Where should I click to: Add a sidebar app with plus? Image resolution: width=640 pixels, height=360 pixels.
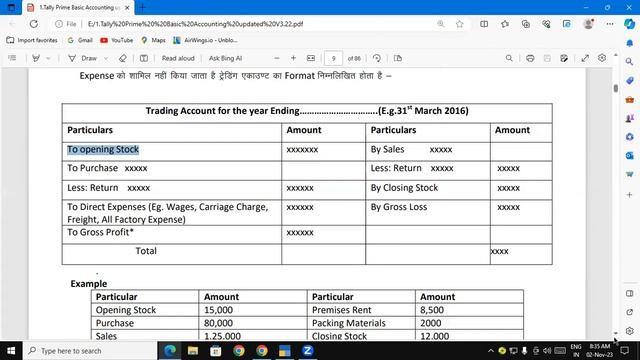[629, 195]
